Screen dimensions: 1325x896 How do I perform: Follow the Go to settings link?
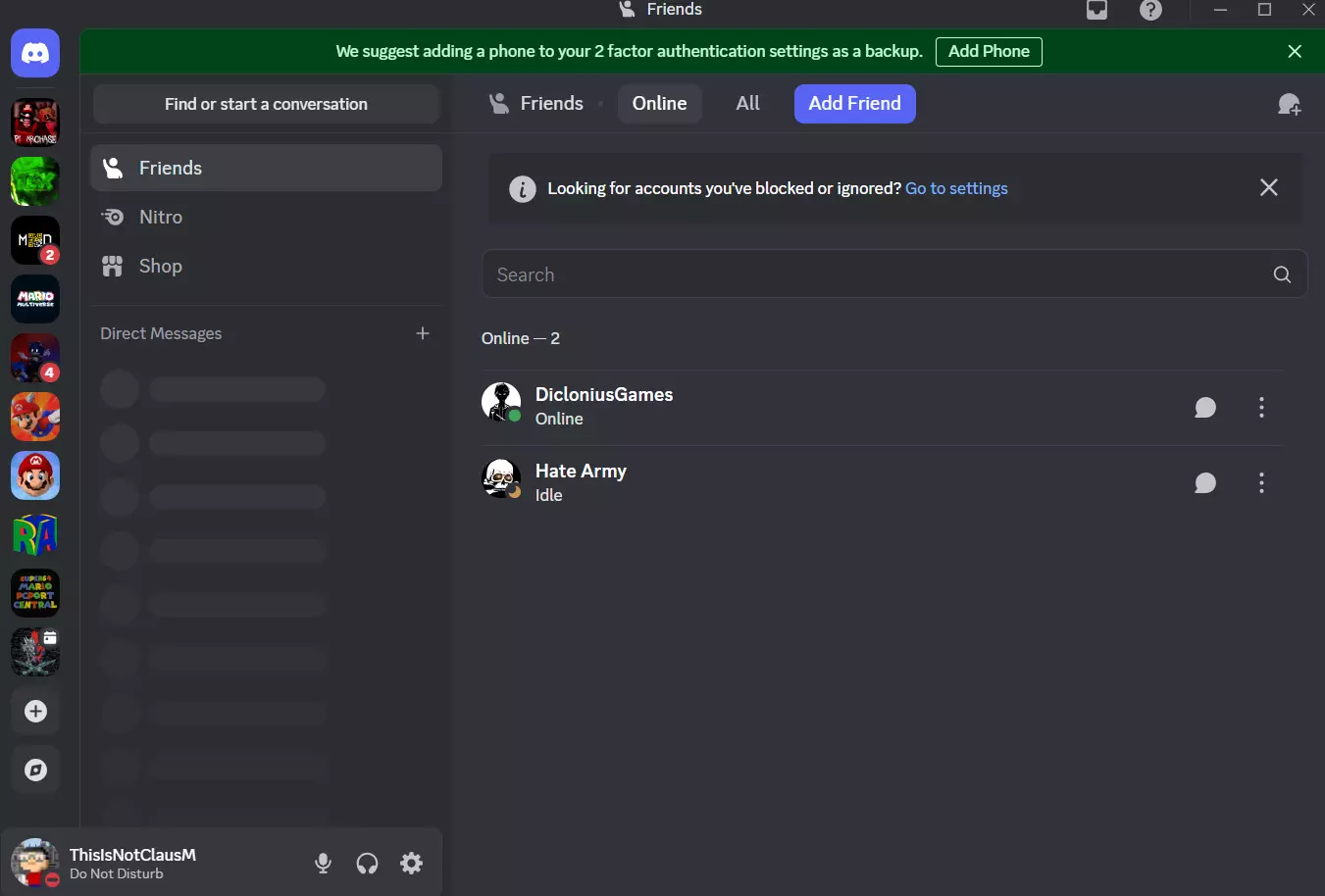[x=956, y=188]
